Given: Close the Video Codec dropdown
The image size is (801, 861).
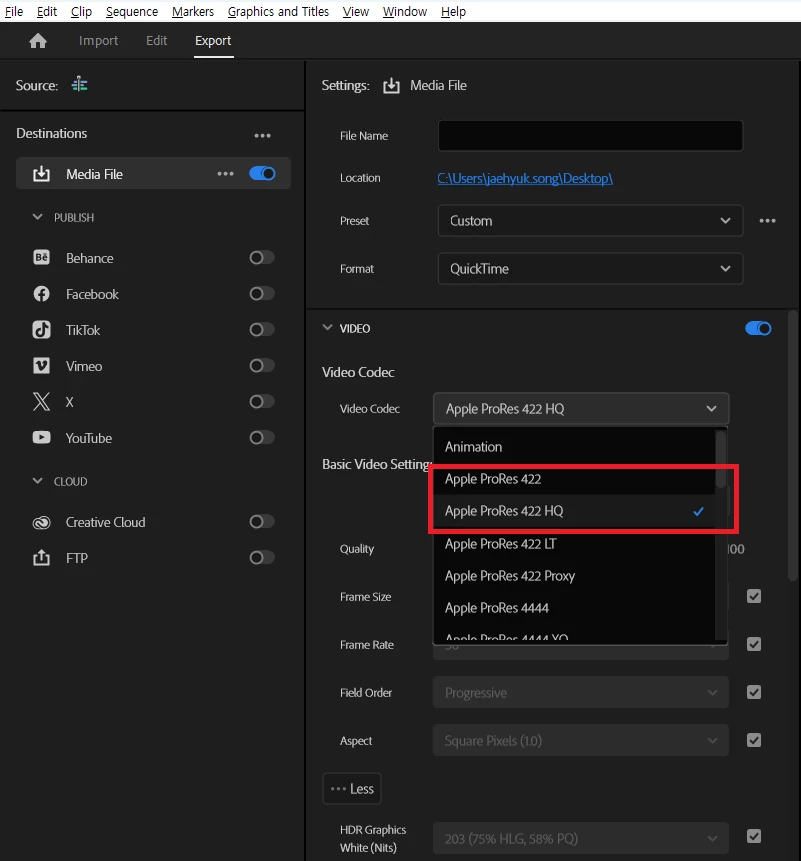Looking at the screenshot, I should pos(581,409).
